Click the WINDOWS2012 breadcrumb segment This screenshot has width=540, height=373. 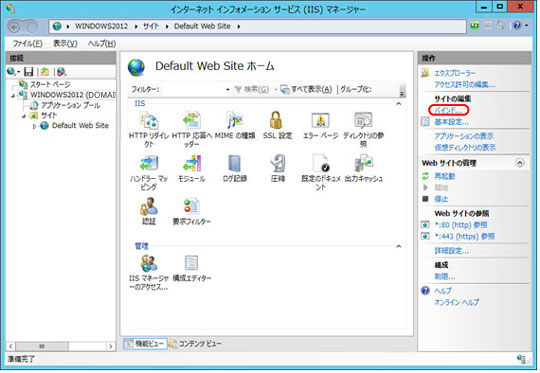(x=101, y=26)
